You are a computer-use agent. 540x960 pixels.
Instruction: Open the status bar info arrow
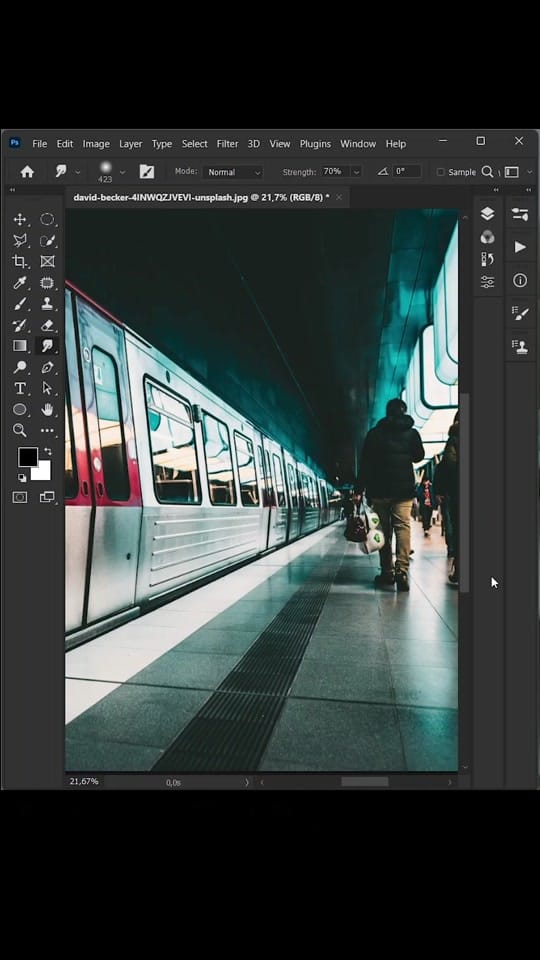[247, 782]
